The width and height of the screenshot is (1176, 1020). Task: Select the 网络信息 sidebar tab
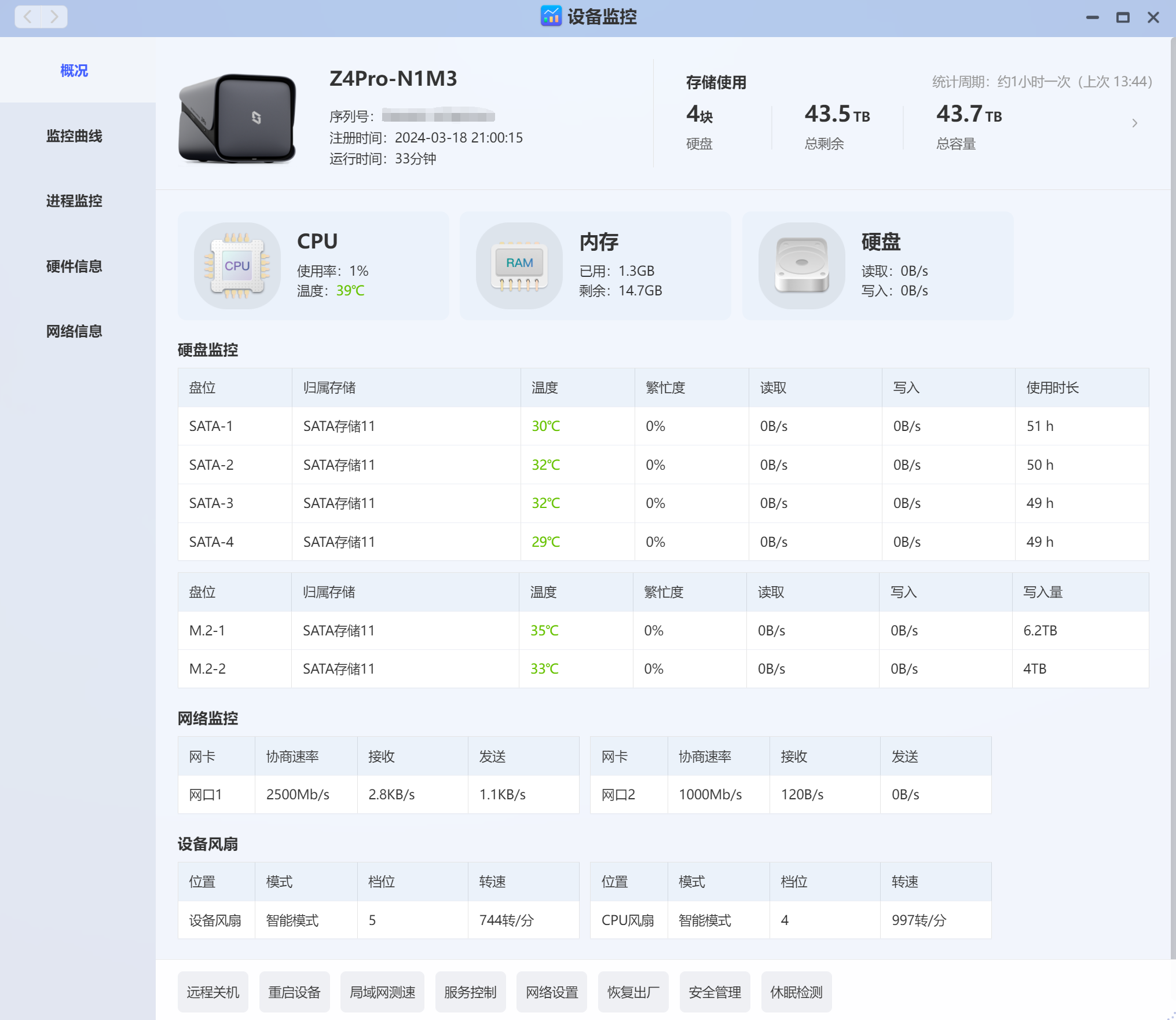point(74,331)
